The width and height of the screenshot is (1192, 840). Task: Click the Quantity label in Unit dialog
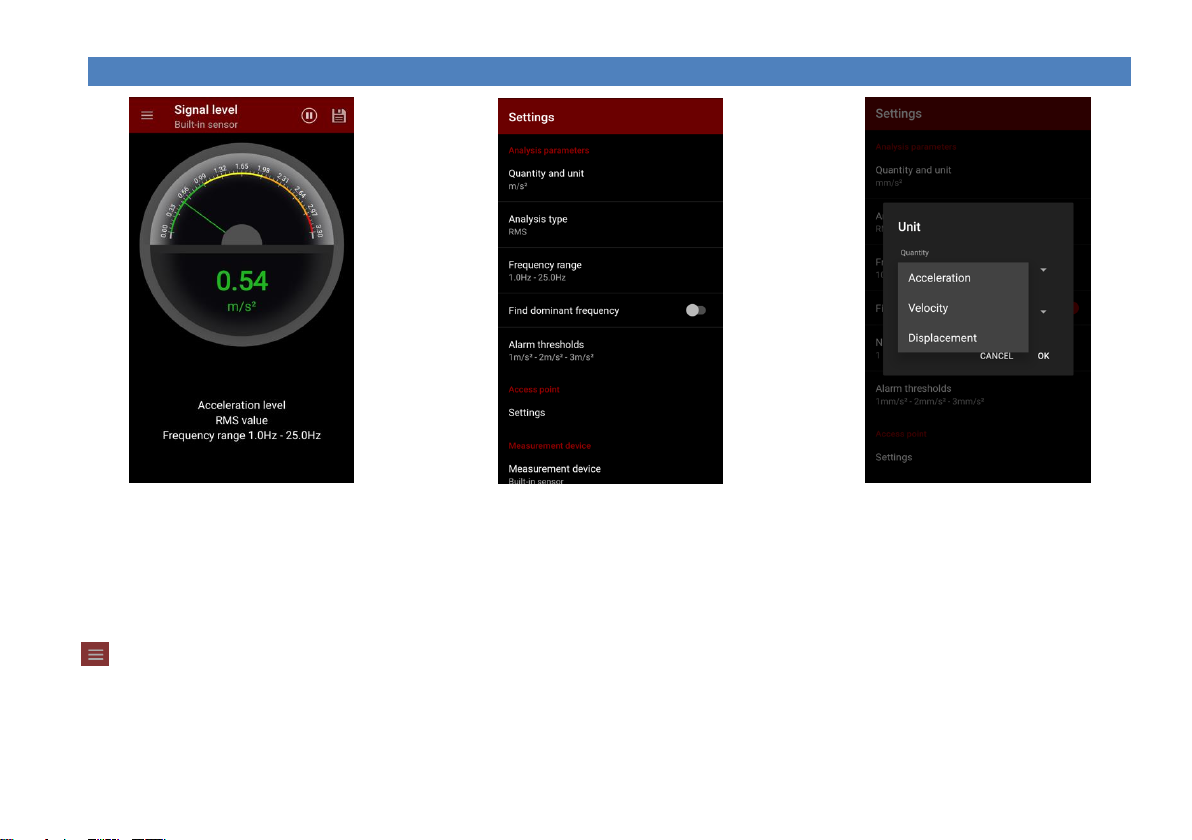[x=915, y=252]
